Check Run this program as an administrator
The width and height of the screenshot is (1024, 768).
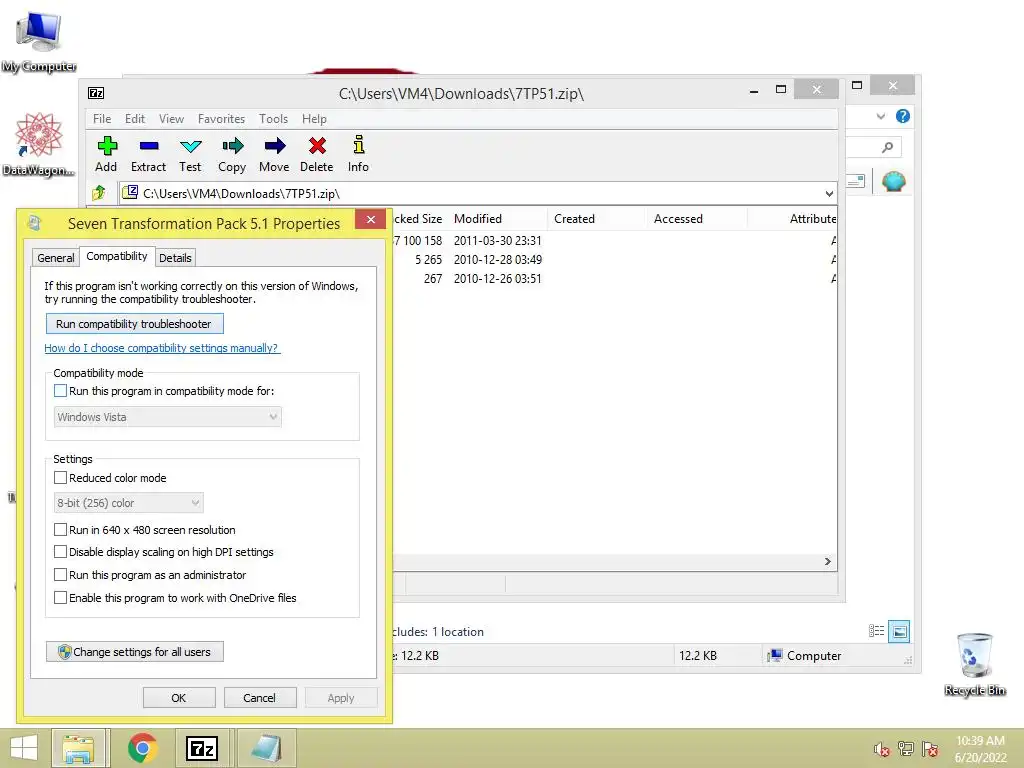coord(60,575)
